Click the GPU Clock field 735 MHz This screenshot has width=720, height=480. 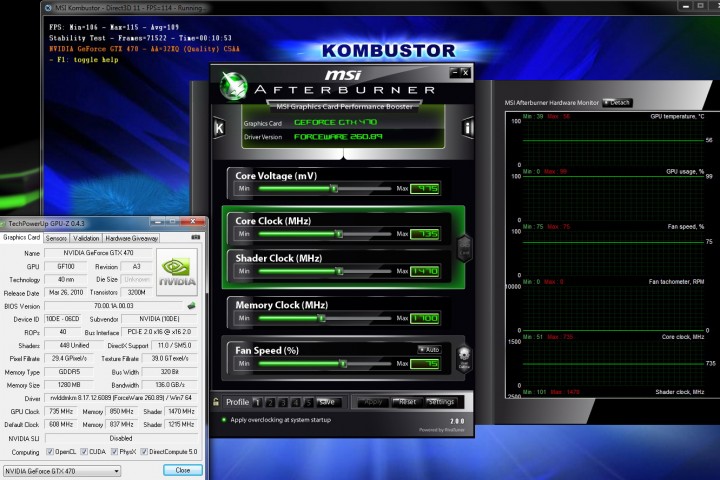(61, 412)
